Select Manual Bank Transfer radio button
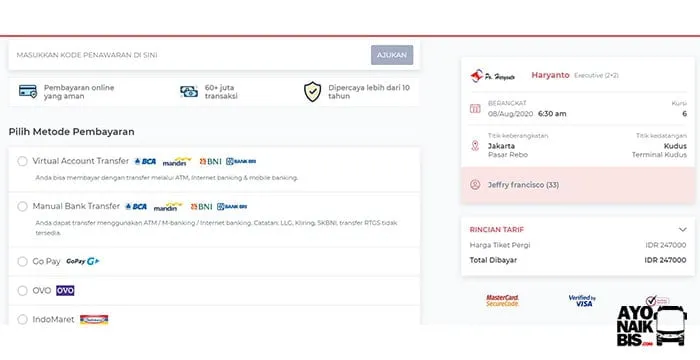700x360 pixels. [x=22, y=206]
